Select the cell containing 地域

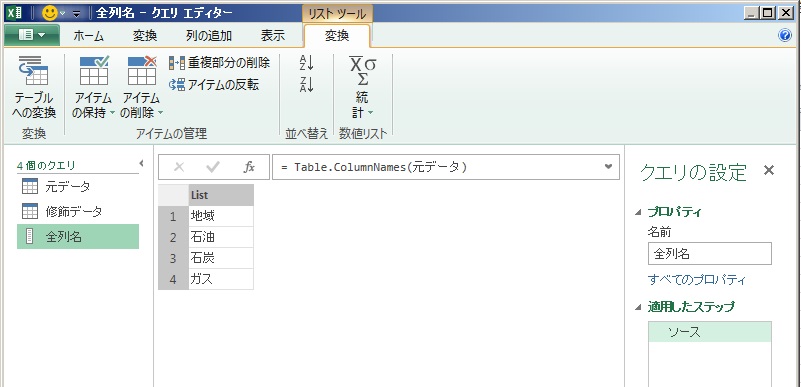point(221,216)
